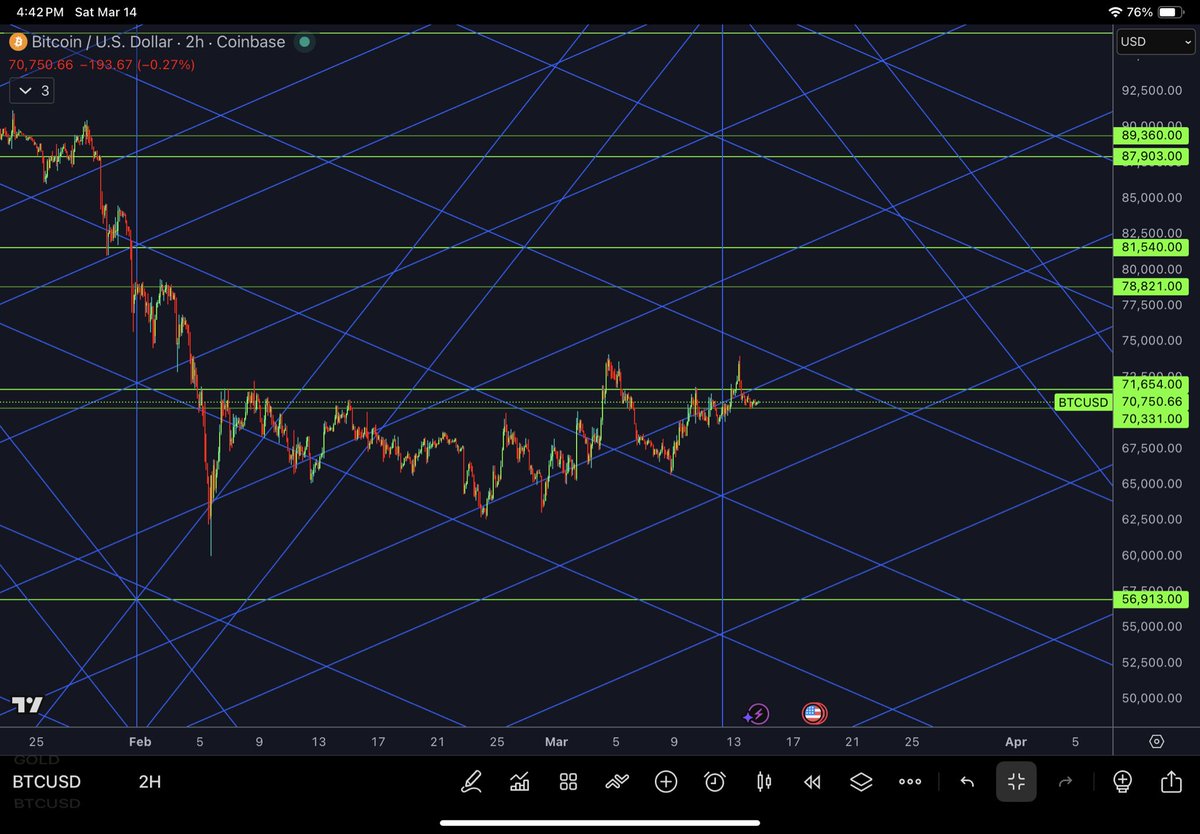Expand the chevron showing 3 hidden indicators
Image resolution: width=1200 pixels, height=834 pixels.
tap(31, 90)
